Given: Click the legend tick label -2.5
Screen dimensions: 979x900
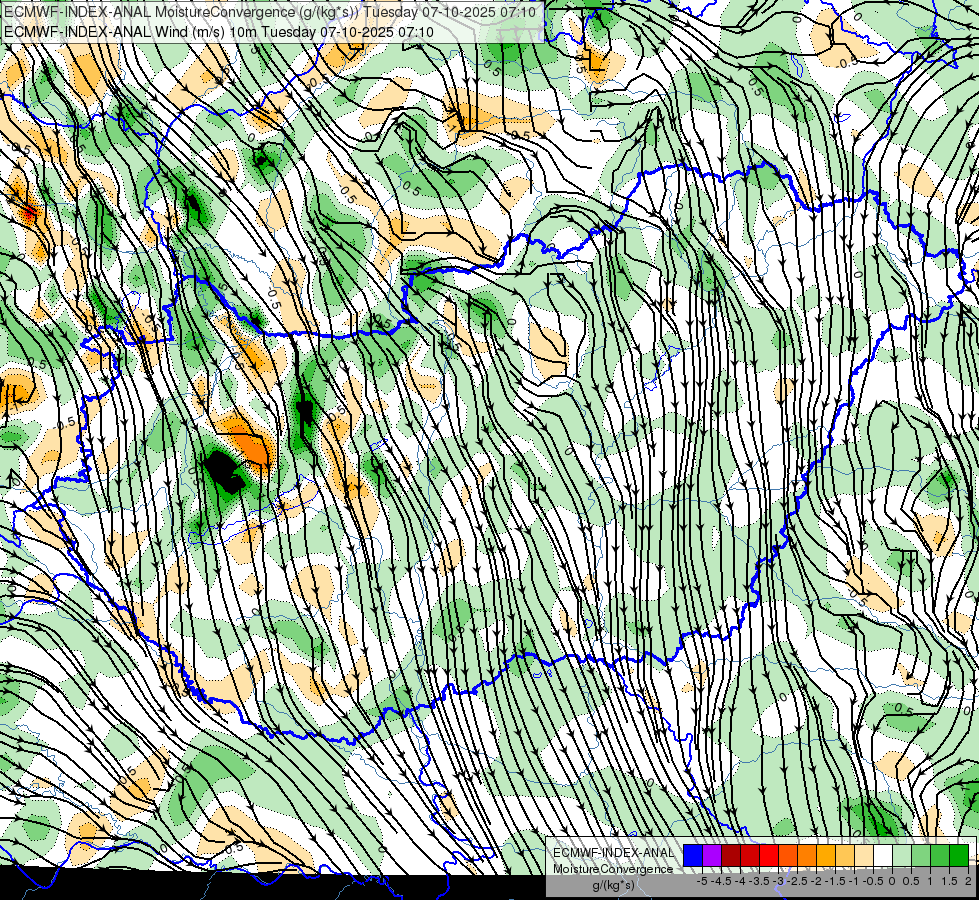Looking at the screenshot, I should pos(796,881).
